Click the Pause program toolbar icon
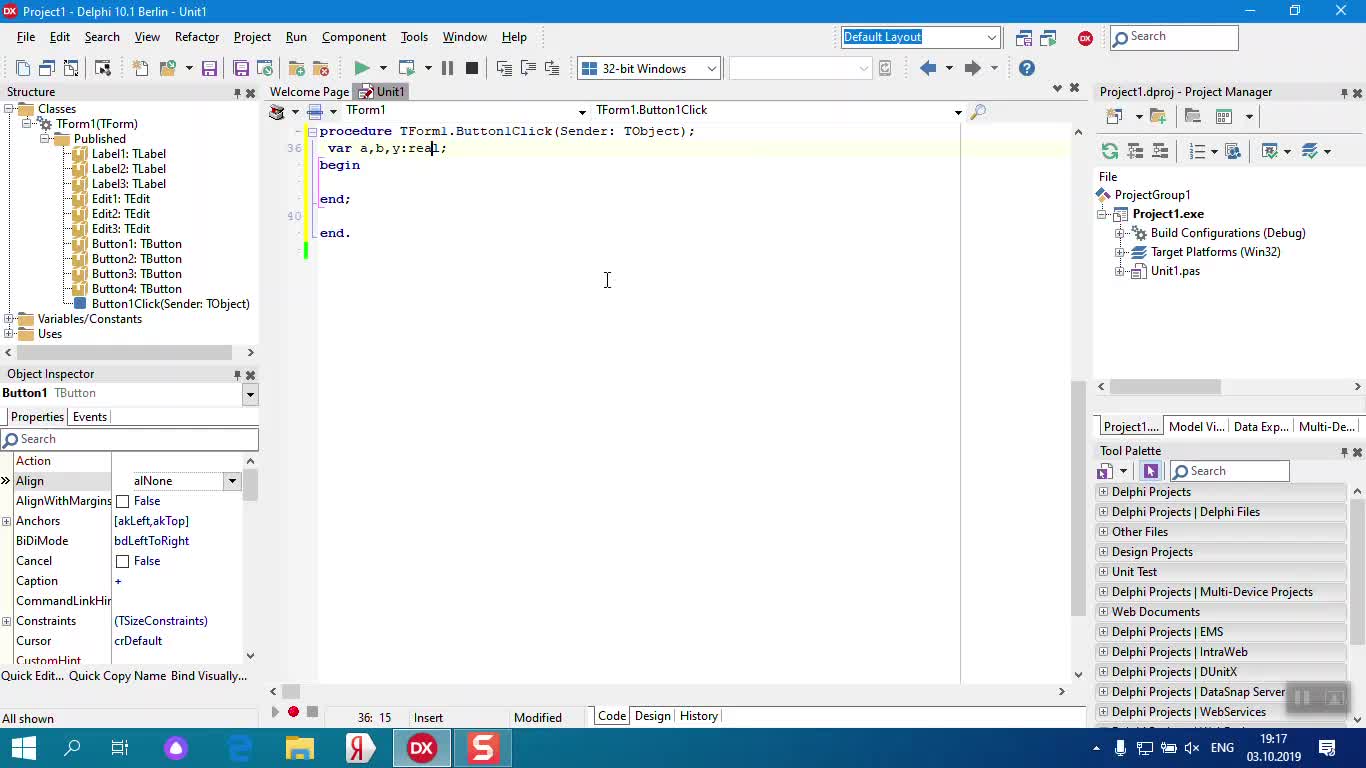1366x768 pixels. coord(447,68)
